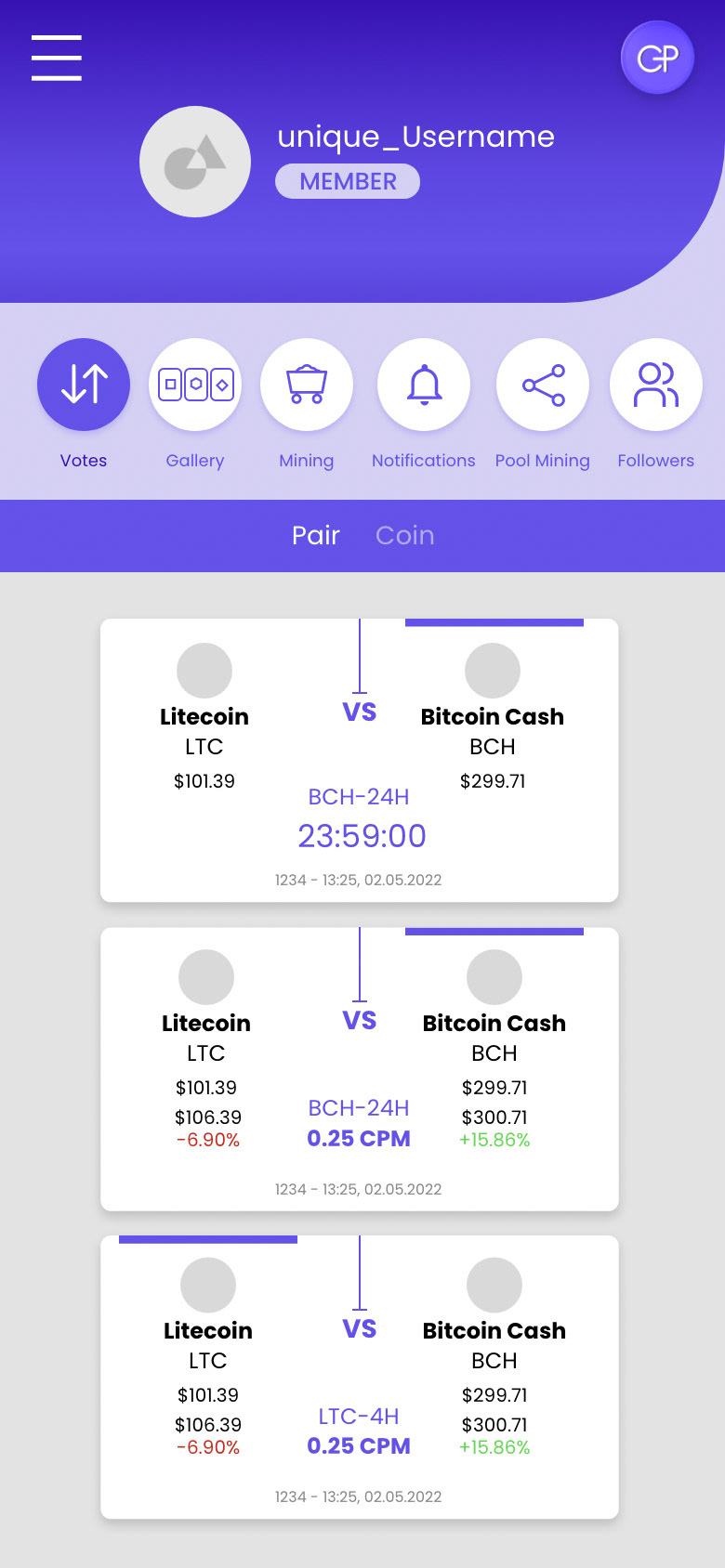725x1568 pixels.
Task: Tap Litecoin logo in BCH-24H CPM card
Action: click(x=206, y=977)
